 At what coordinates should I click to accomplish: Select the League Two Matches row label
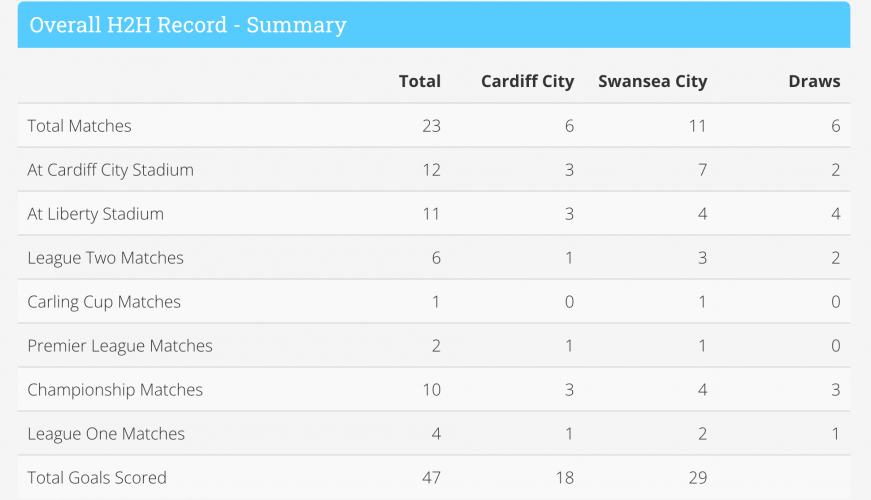[105, 258]
